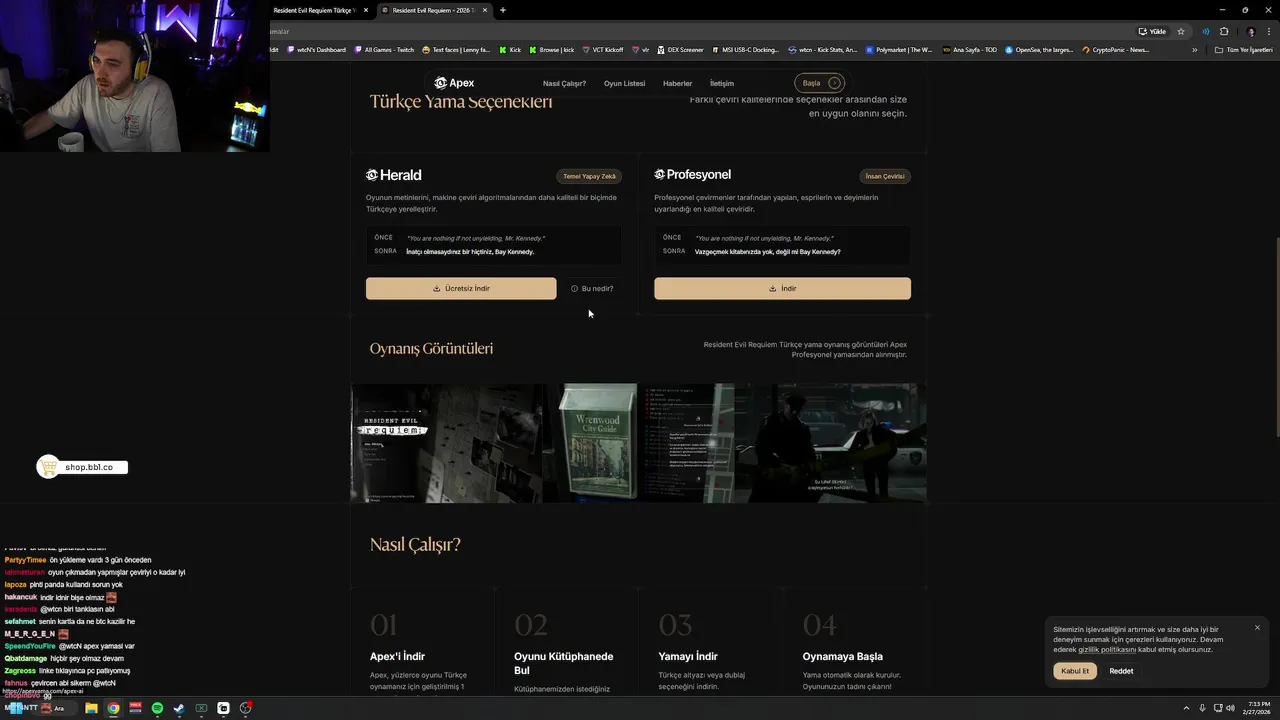Open the VCT Kickoff bookmark

coord(603,49)
